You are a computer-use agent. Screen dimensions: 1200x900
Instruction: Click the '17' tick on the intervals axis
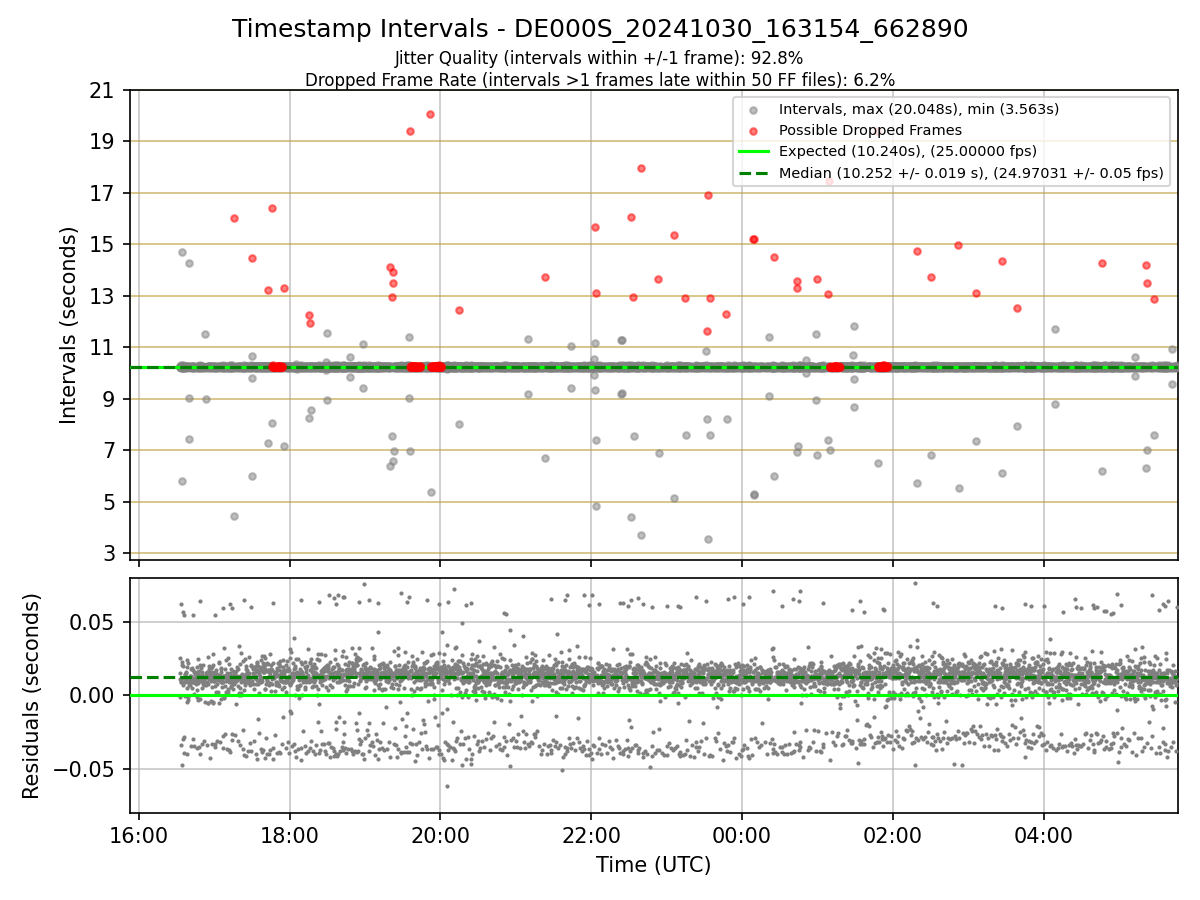pos(102,193)
